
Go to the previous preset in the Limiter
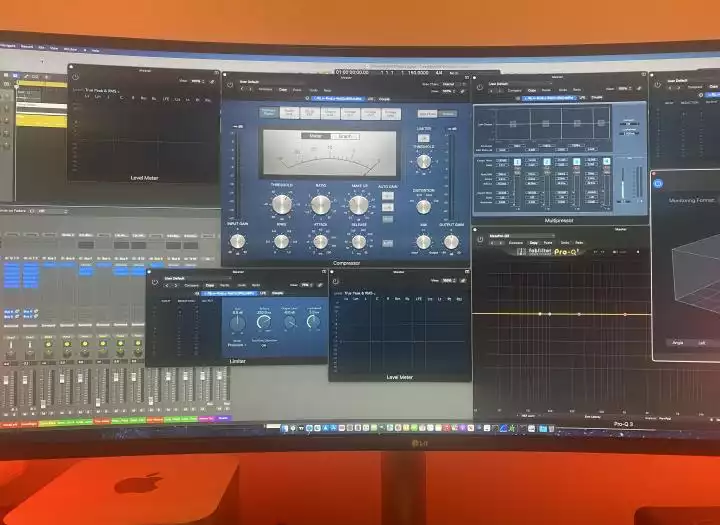166,285
